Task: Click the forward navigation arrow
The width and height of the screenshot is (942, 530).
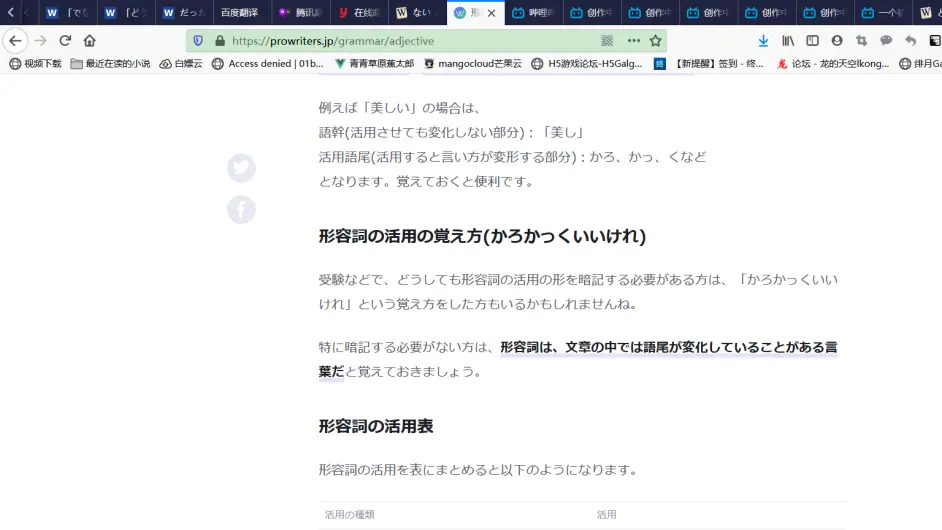Action: point(40,41)
